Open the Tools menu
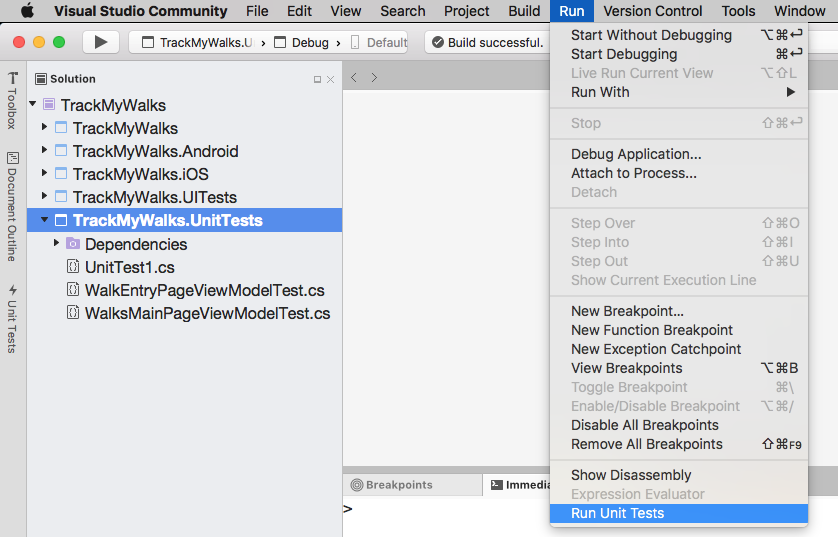 pos(739,11)
